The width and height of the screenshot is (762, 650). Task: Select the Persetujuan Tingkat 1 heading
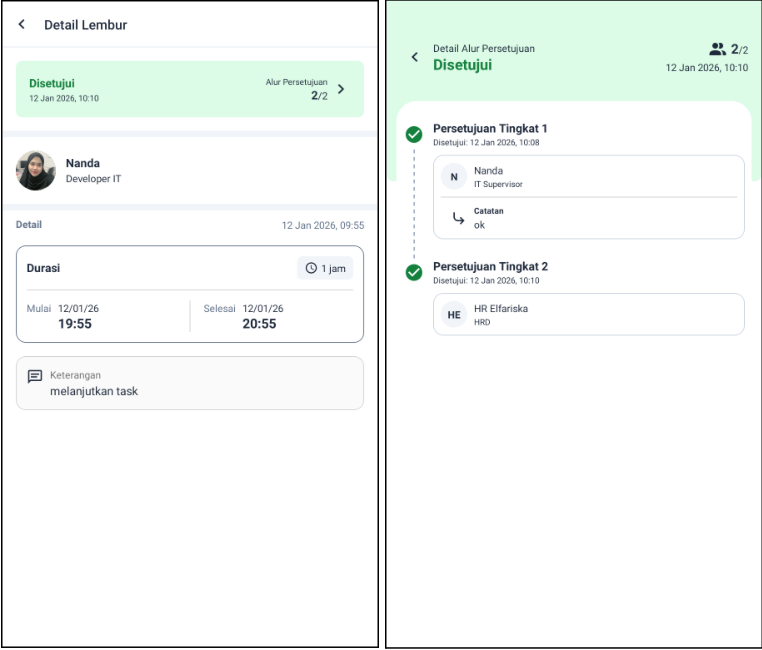[x=490, y=129]
